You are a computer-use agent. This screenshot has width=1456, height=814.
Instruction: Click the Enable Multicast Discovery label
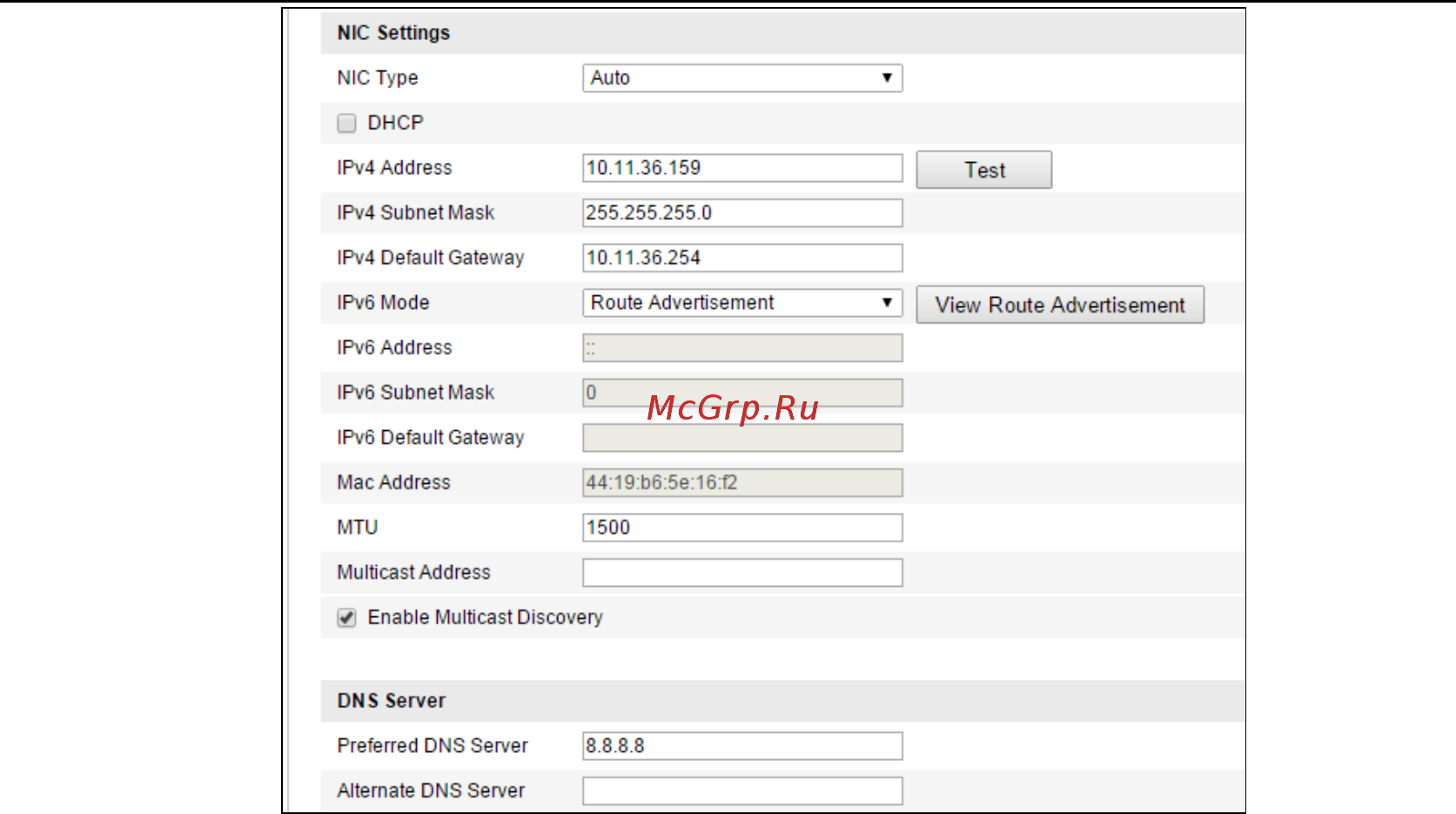pos(485,617)
